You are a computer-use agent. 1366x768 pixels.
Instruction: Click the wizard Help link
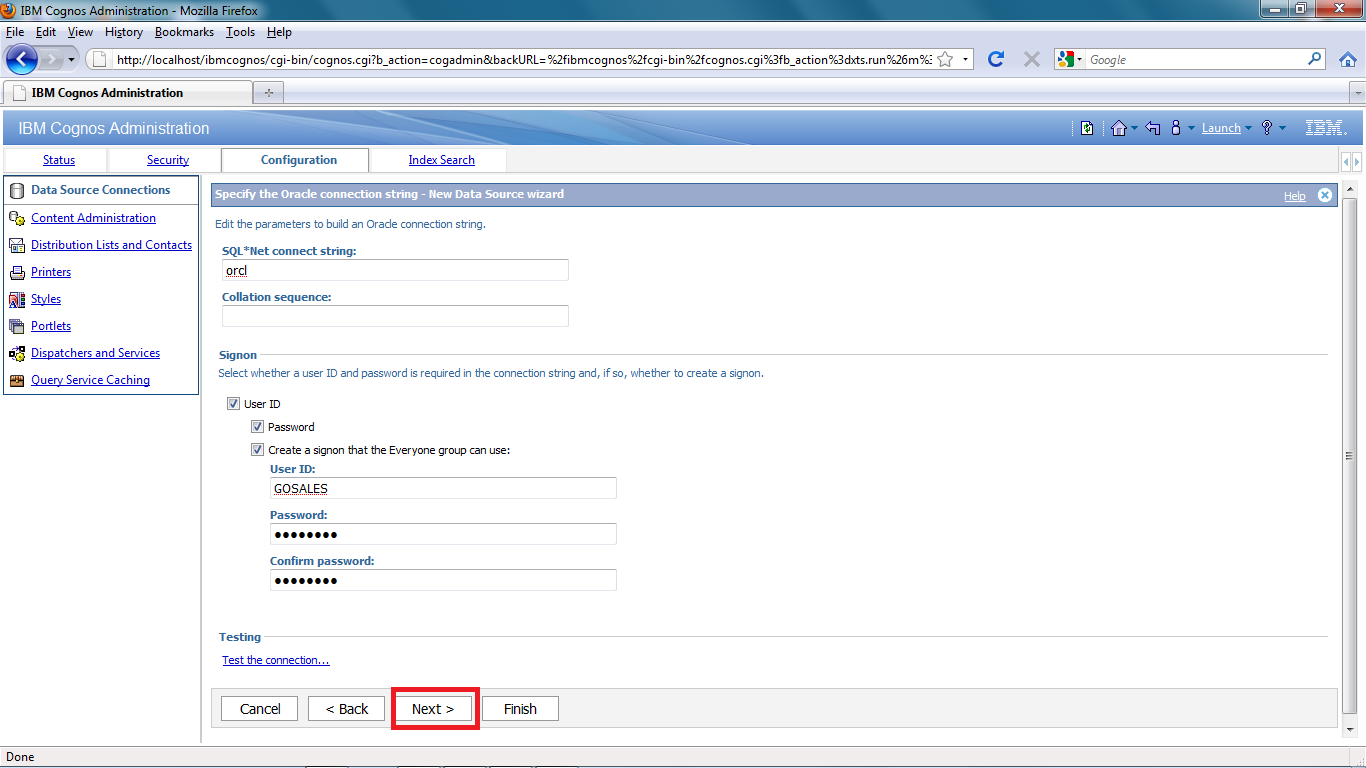click(x=1295, y=196)
